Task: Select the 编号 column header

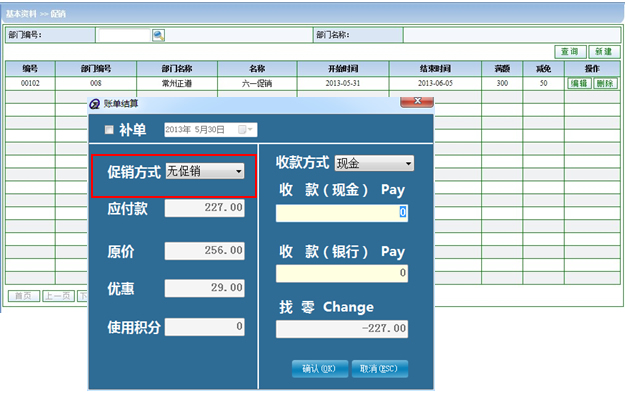Action: 30,69
